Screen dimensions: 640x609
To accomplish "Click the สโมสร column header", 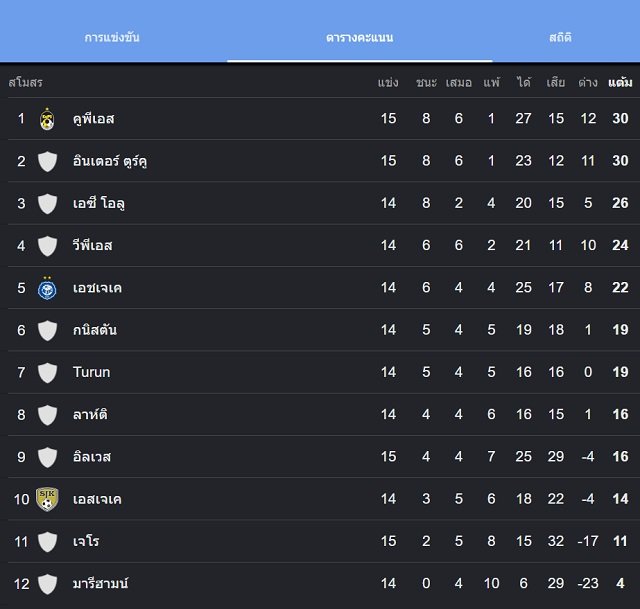I will click(x=25, y=83).
